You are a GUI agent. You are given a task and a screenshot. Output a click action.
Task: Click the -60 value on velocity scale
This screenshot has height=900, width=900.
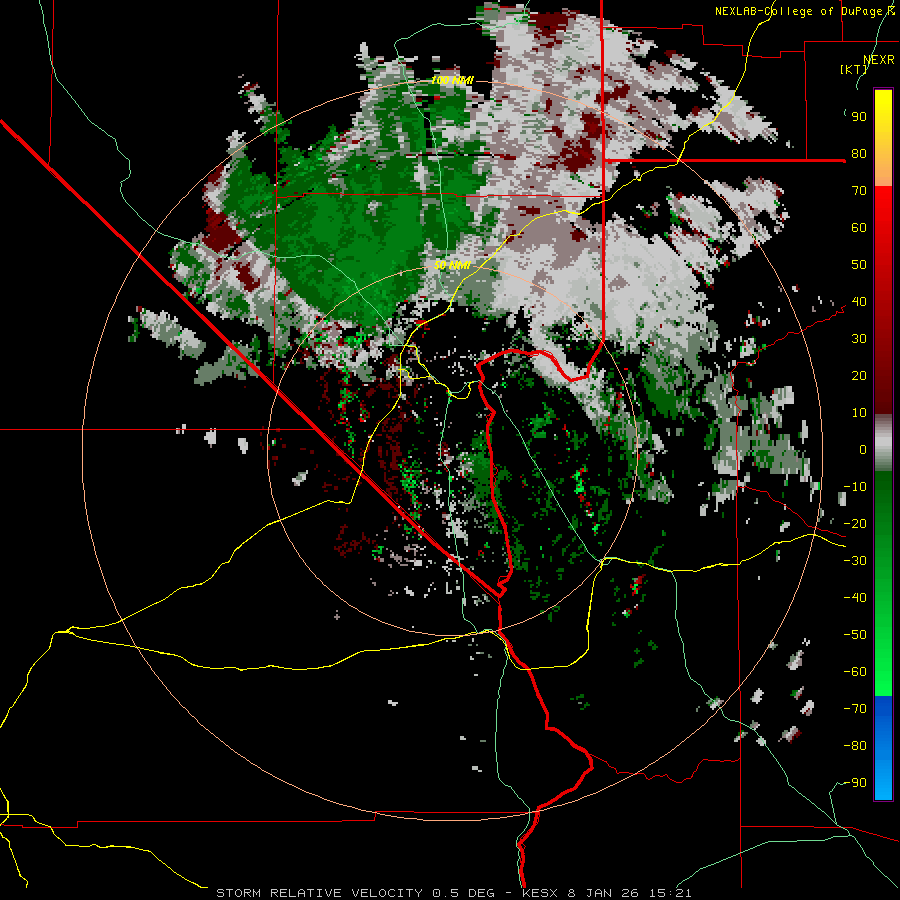click(x=855, y=672)
